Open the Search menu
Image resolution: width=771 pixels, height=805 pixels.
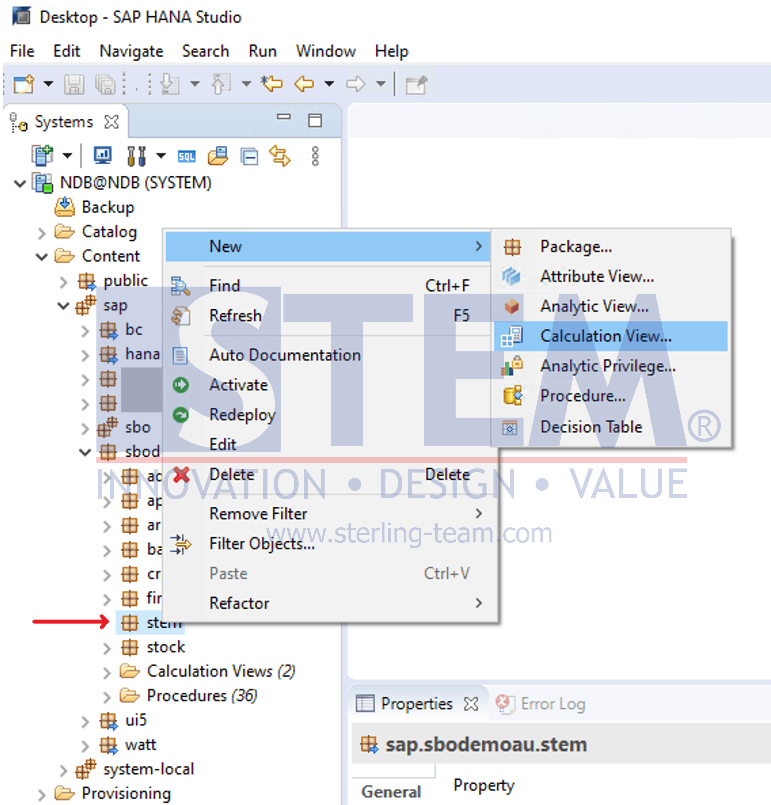tap(205, 51)
